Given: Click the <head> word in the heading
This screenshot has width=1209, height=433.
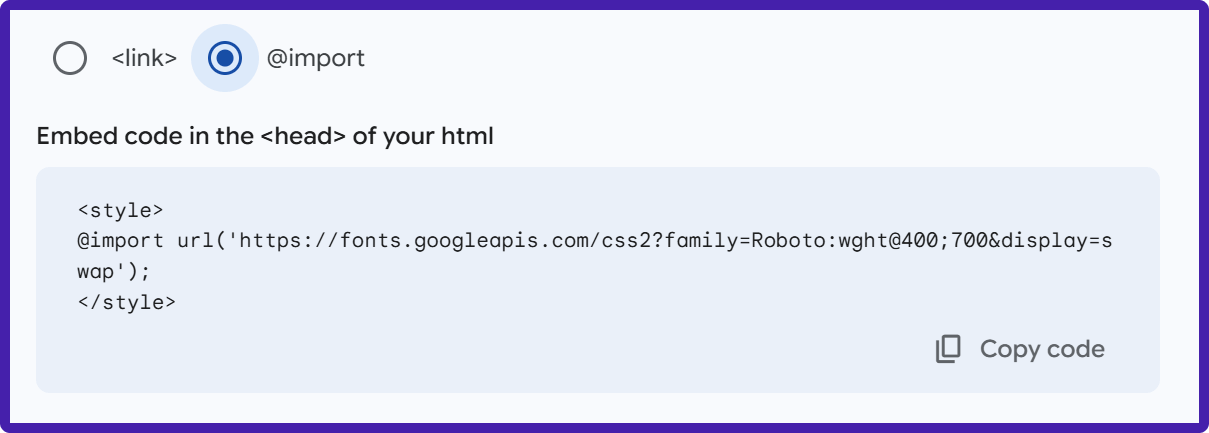Looking at the screenshot, I should (303, 136).
